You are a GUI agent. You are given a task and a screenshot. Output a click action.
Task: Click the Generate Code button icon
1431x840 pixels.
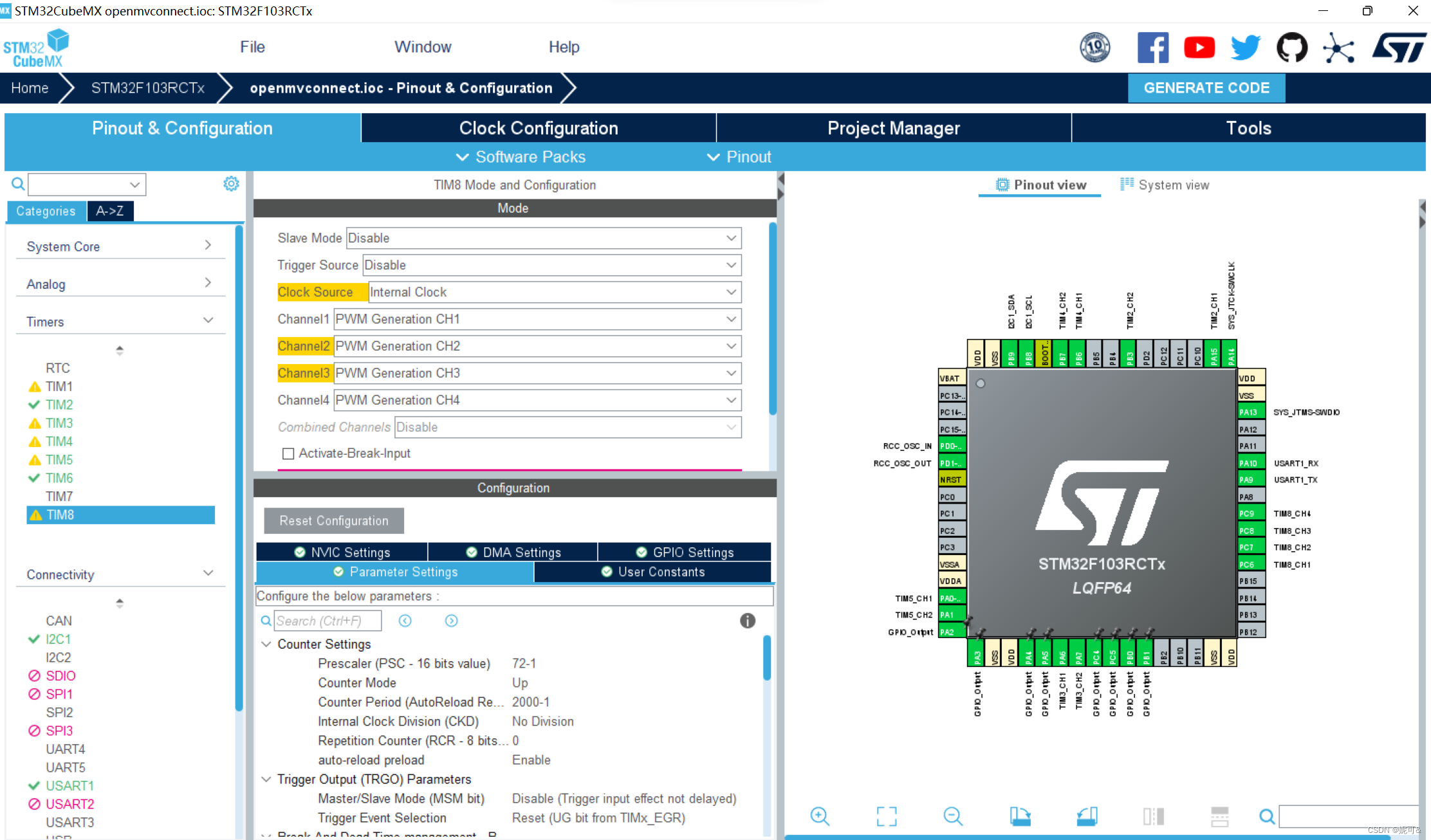pos(1207,88)
